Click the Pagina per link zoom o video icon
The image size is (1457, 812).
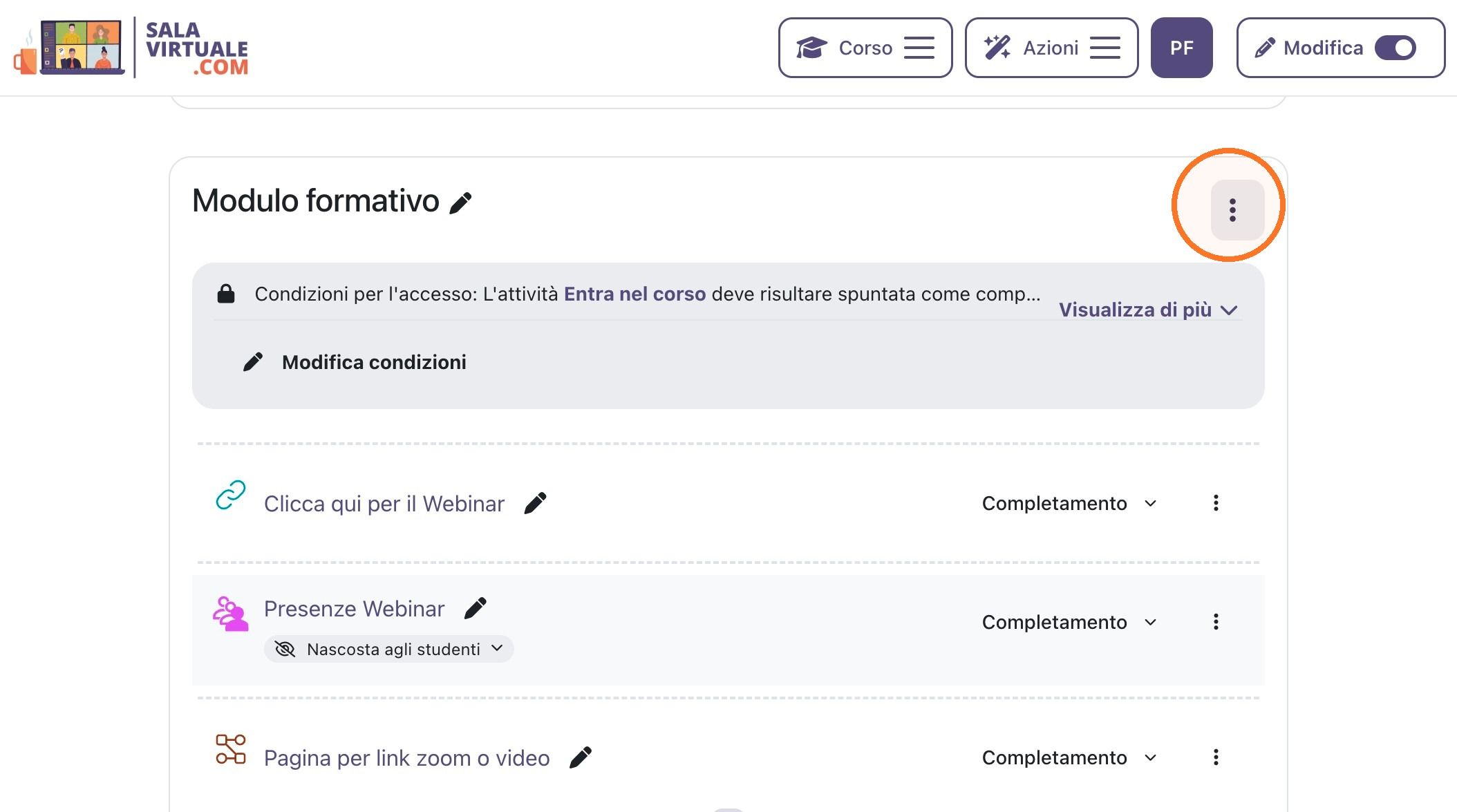tap(231, 749)
